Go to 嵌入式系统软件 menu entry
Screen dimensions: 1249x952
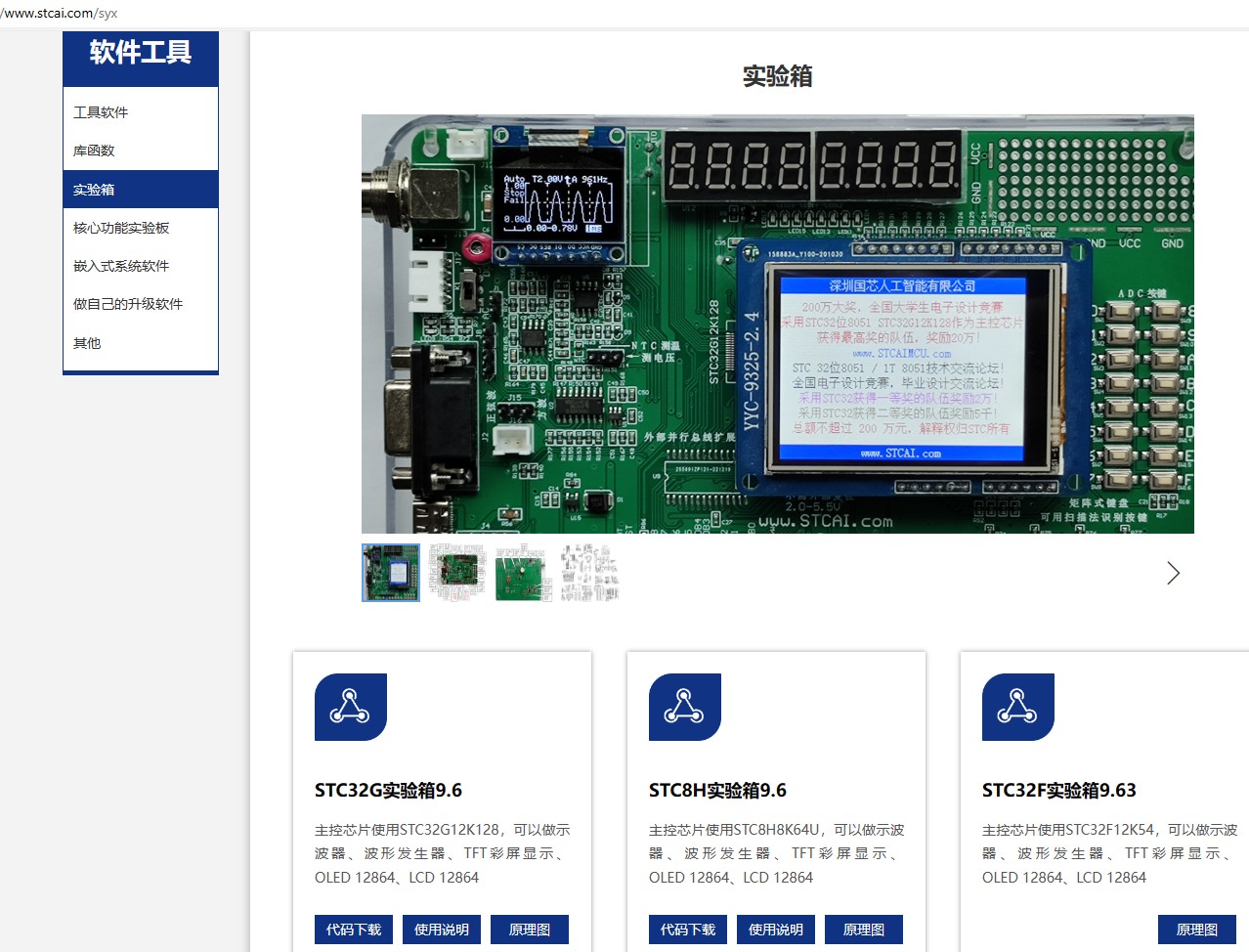(x=141, y=266)
